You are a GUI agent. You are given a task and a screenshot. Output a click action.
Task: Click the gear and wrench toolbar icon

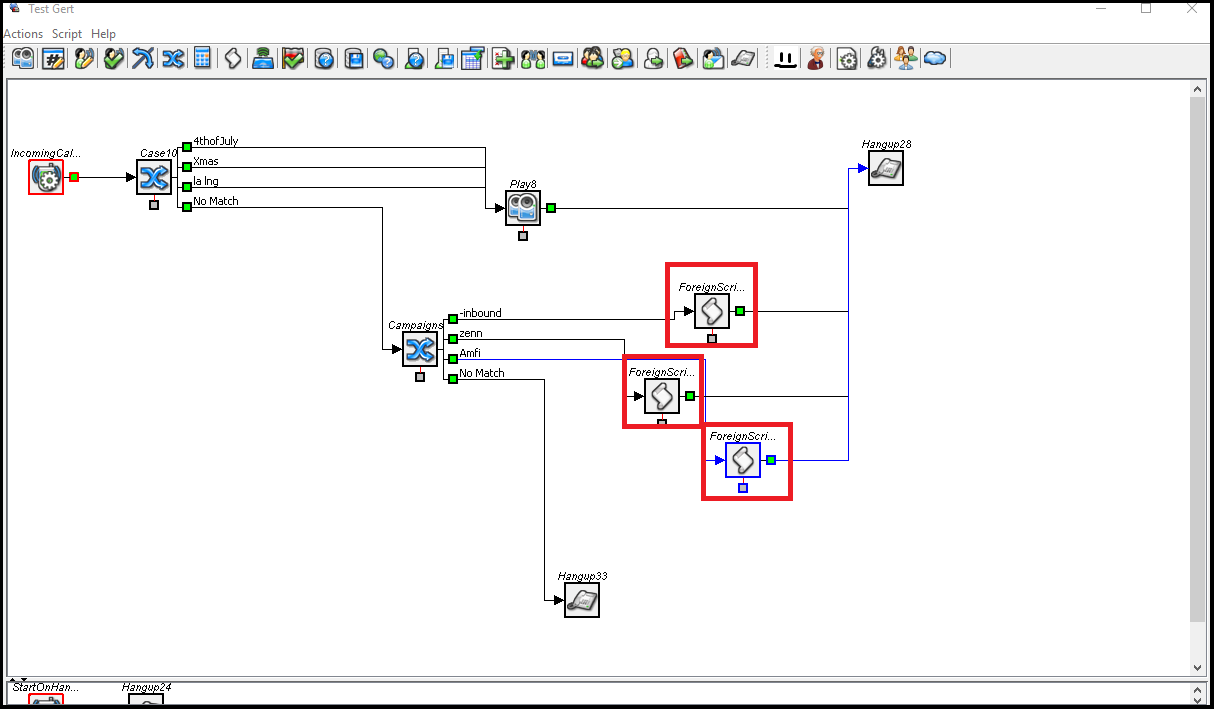coord(876,59)
